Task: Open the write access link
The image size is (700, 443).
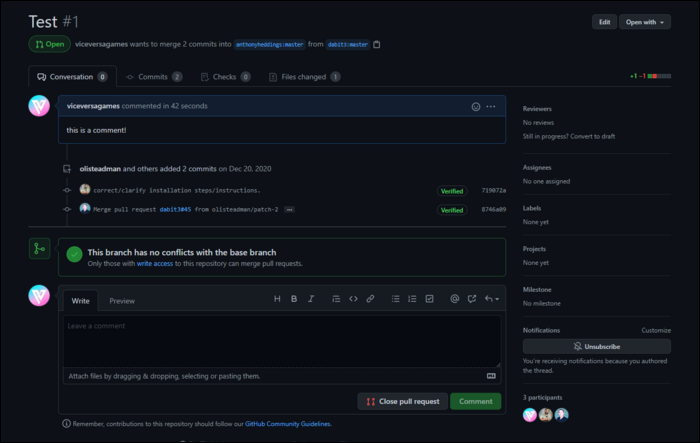Action: pyautogui.click(x=154, y=264)
